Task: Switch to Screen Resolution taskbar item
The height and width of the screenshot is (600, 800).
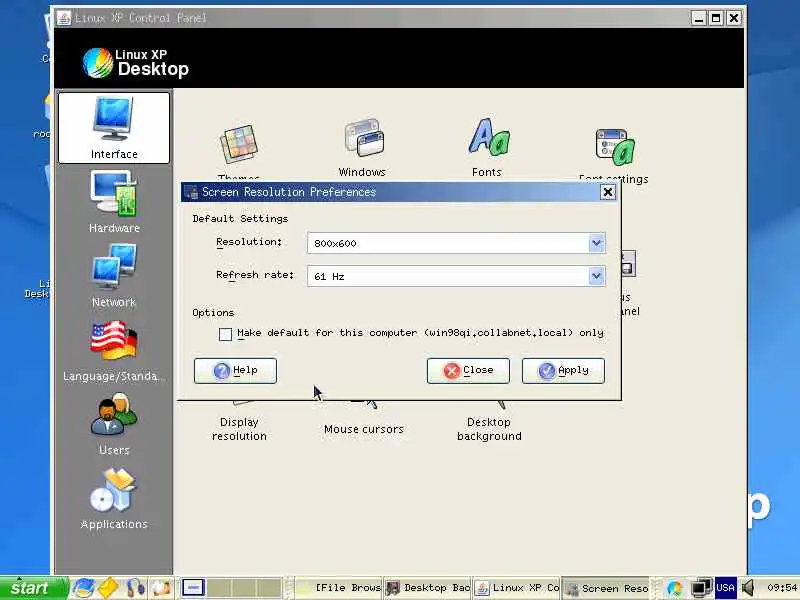Action: (x=606, y=588)
